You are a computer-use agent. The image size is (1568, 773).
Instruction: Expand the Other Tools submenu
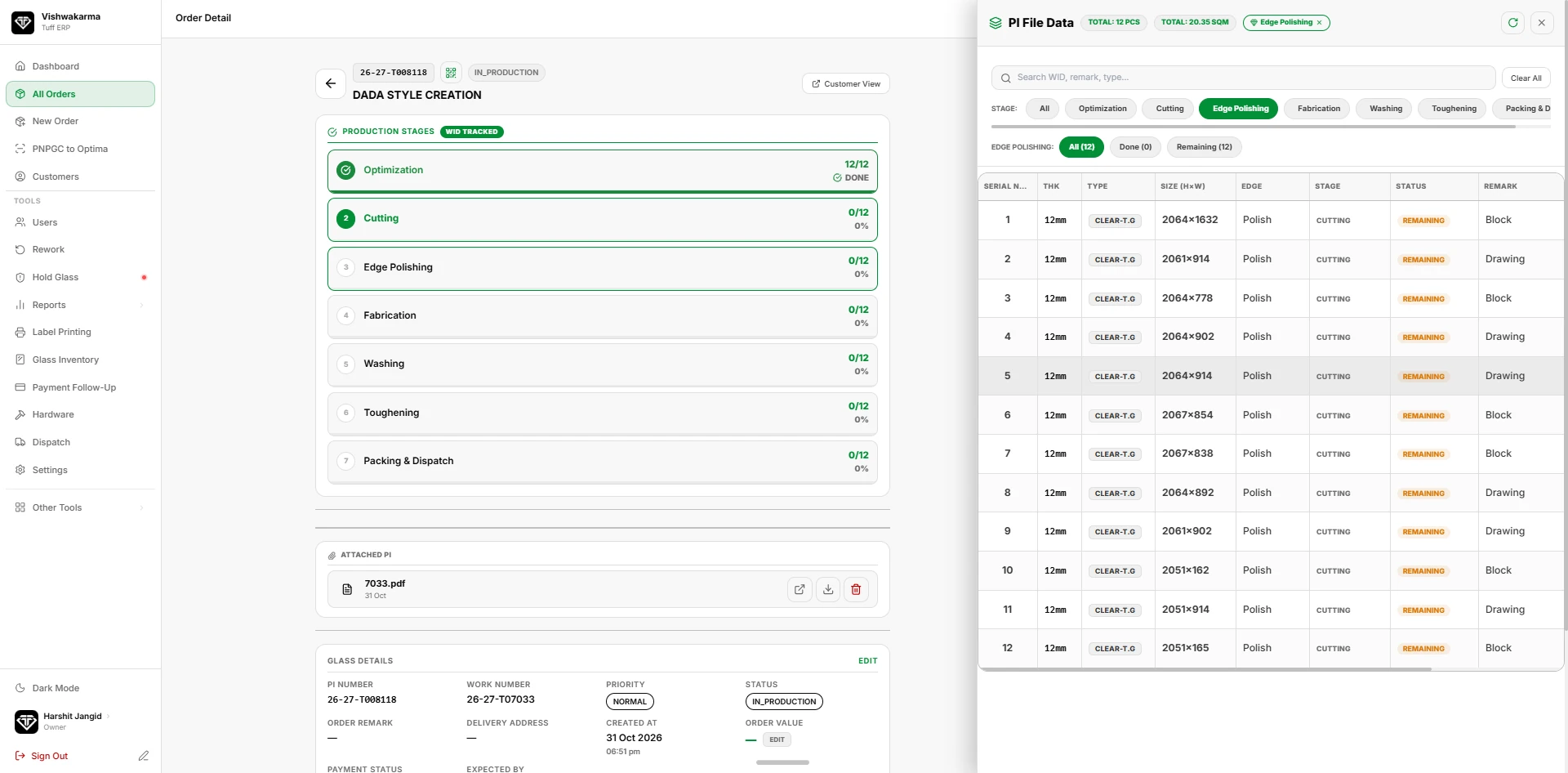click(x=141, y=507)
